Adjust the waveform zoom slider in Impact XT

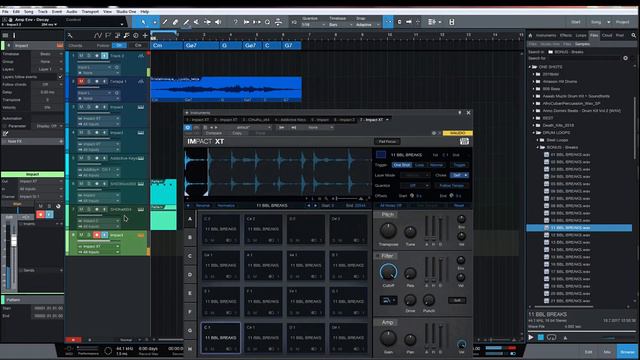[x=347, y=198]
